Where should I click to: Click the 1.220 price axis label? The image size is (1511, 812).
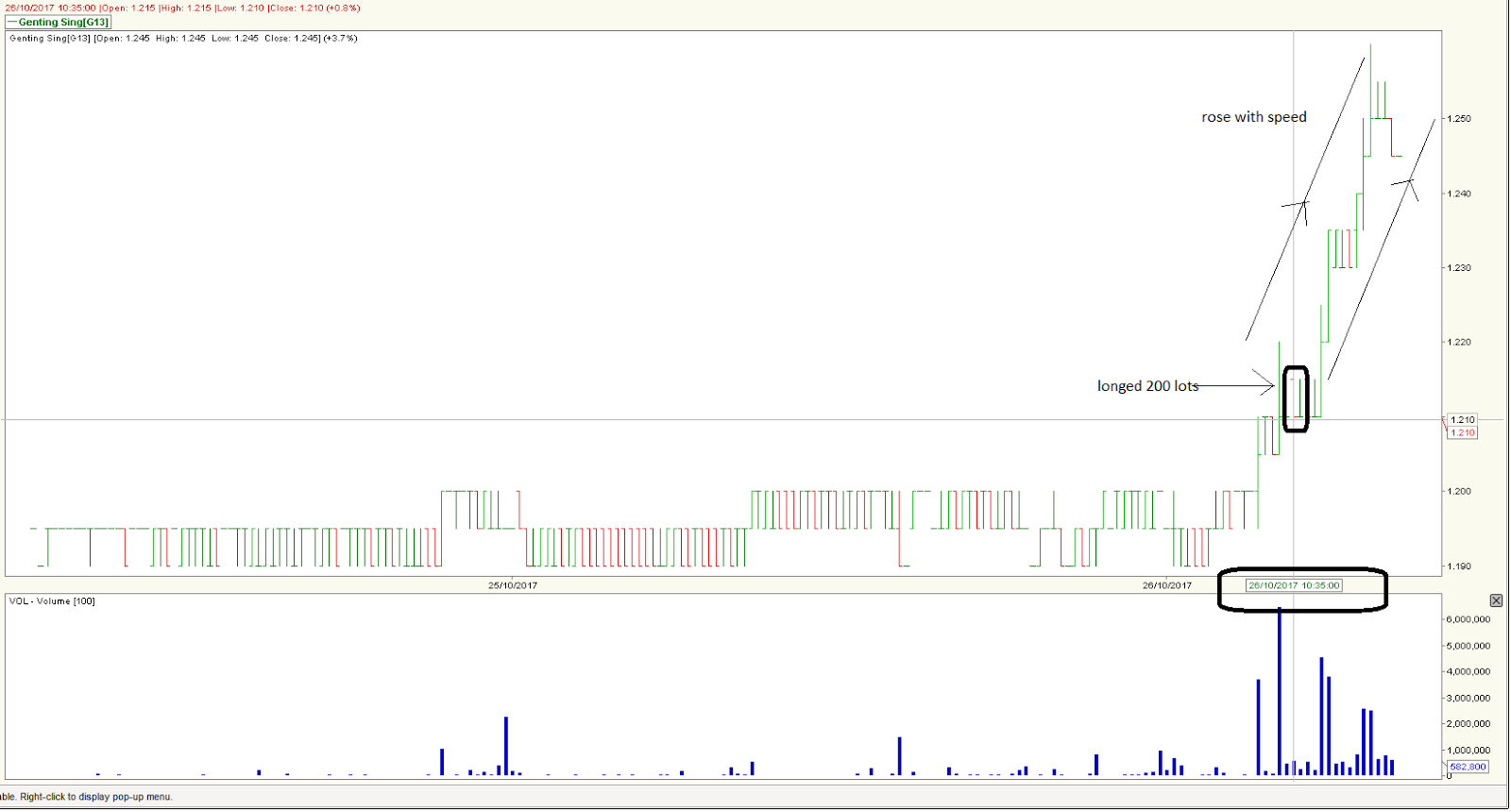1460,343
